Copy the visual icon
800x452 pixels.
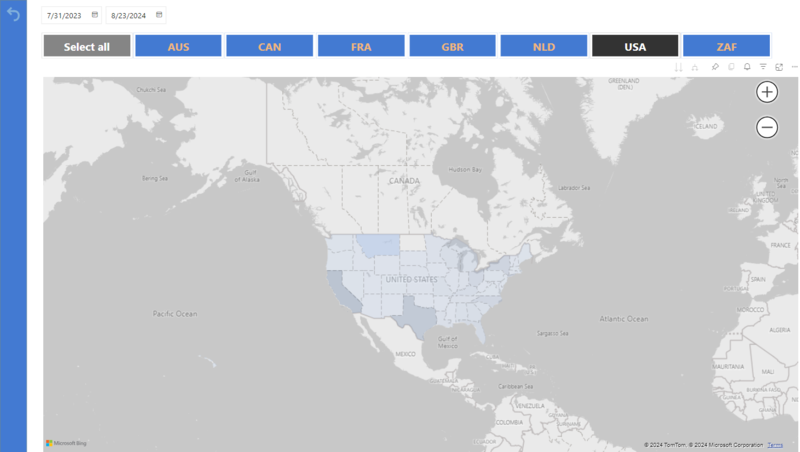click(x=731, y=67)
